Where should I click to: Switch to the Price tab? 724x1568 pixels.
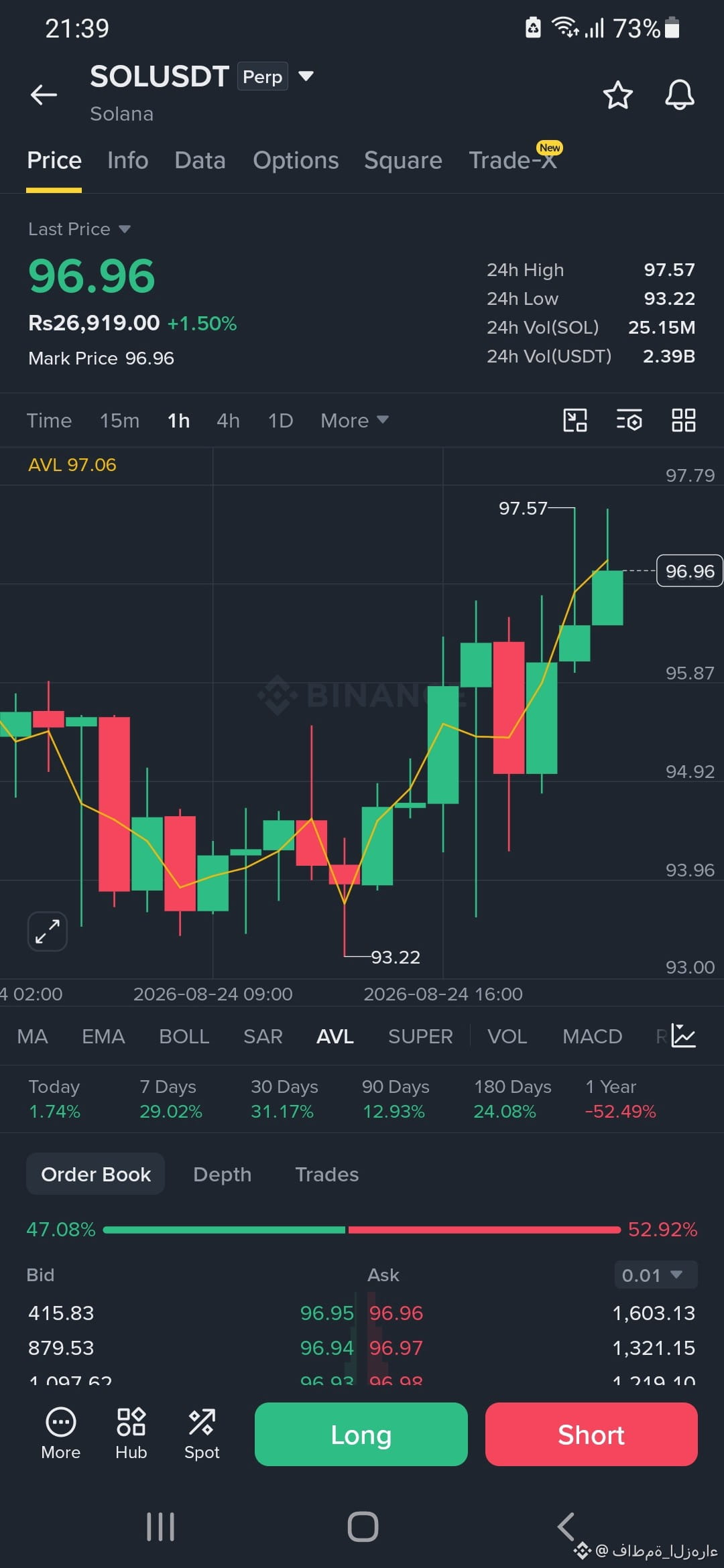click(54, 161)
